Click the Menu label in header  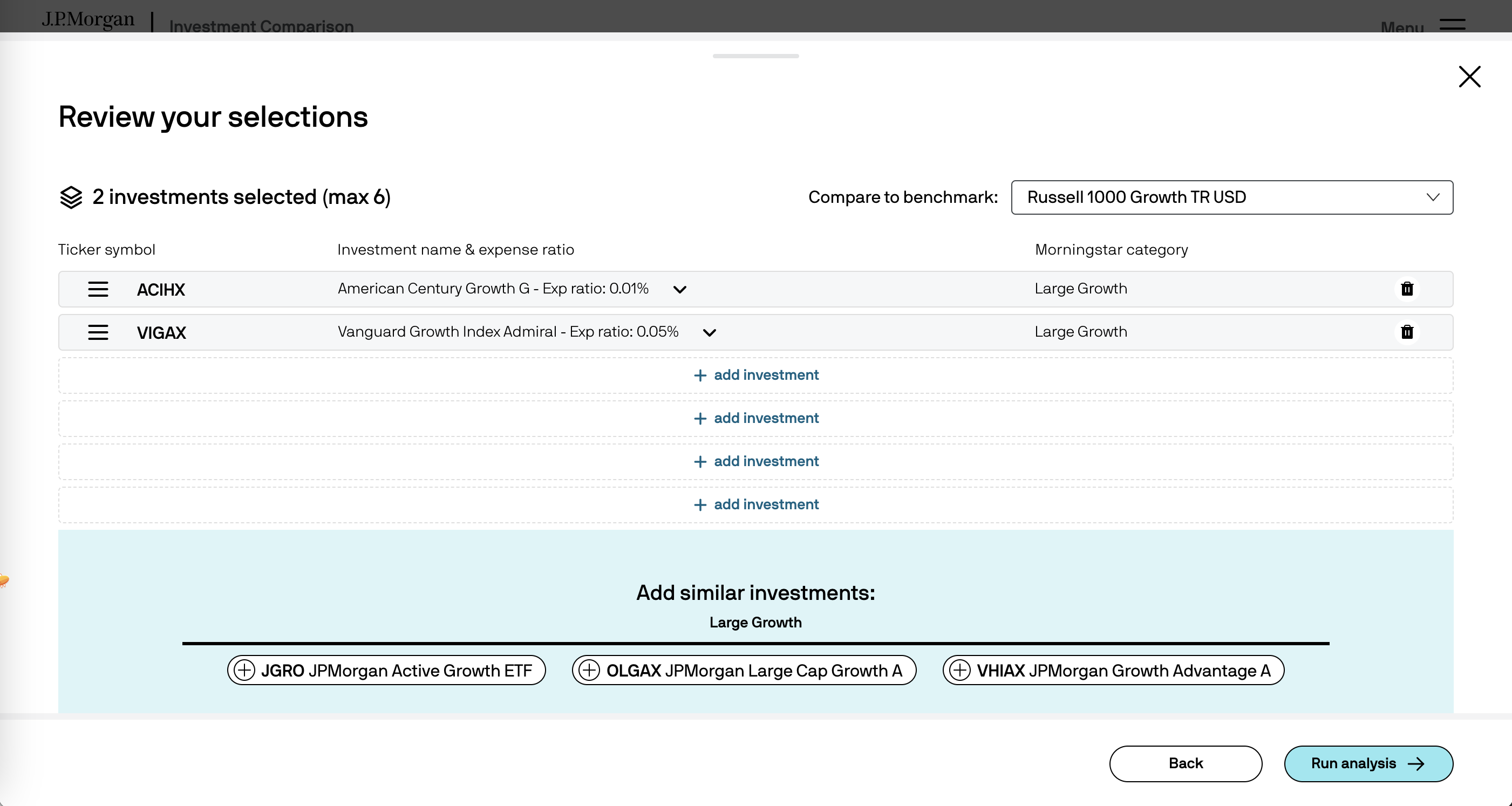1402,27
